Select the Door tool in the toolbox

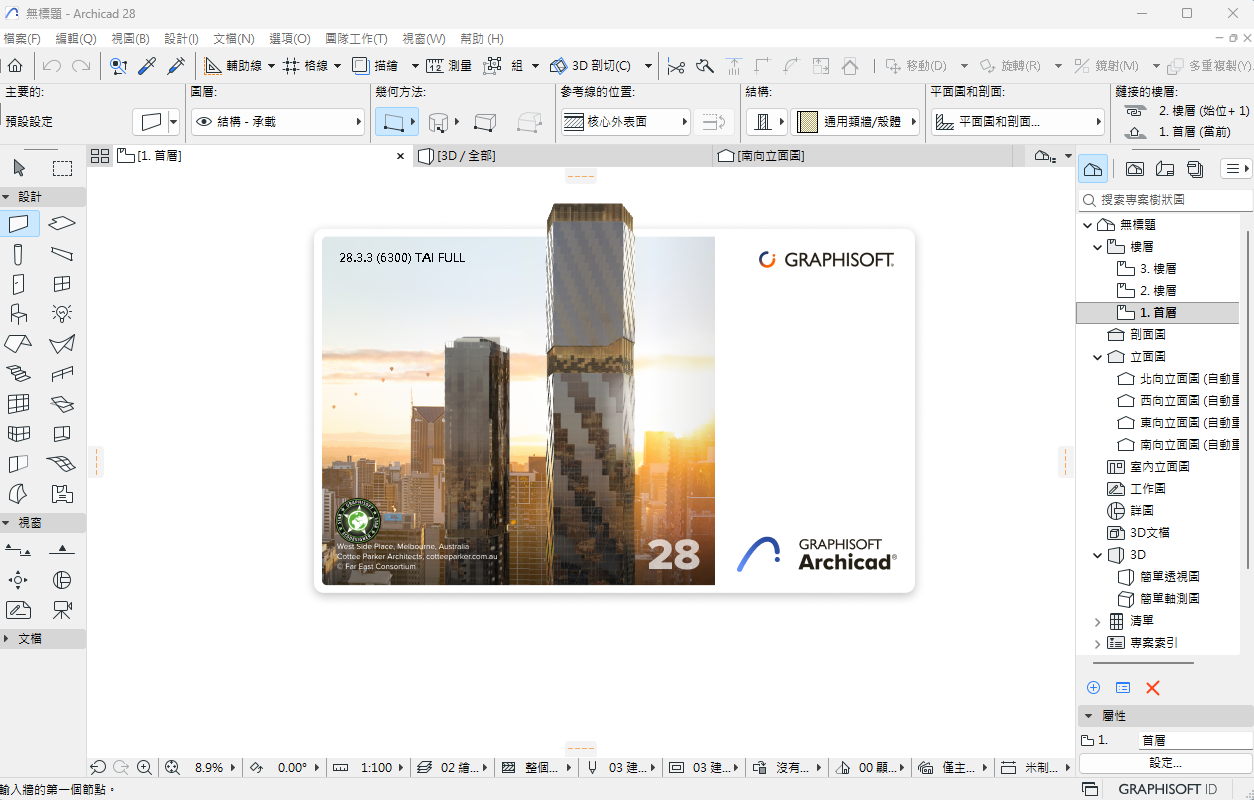(x=18, y=284)
